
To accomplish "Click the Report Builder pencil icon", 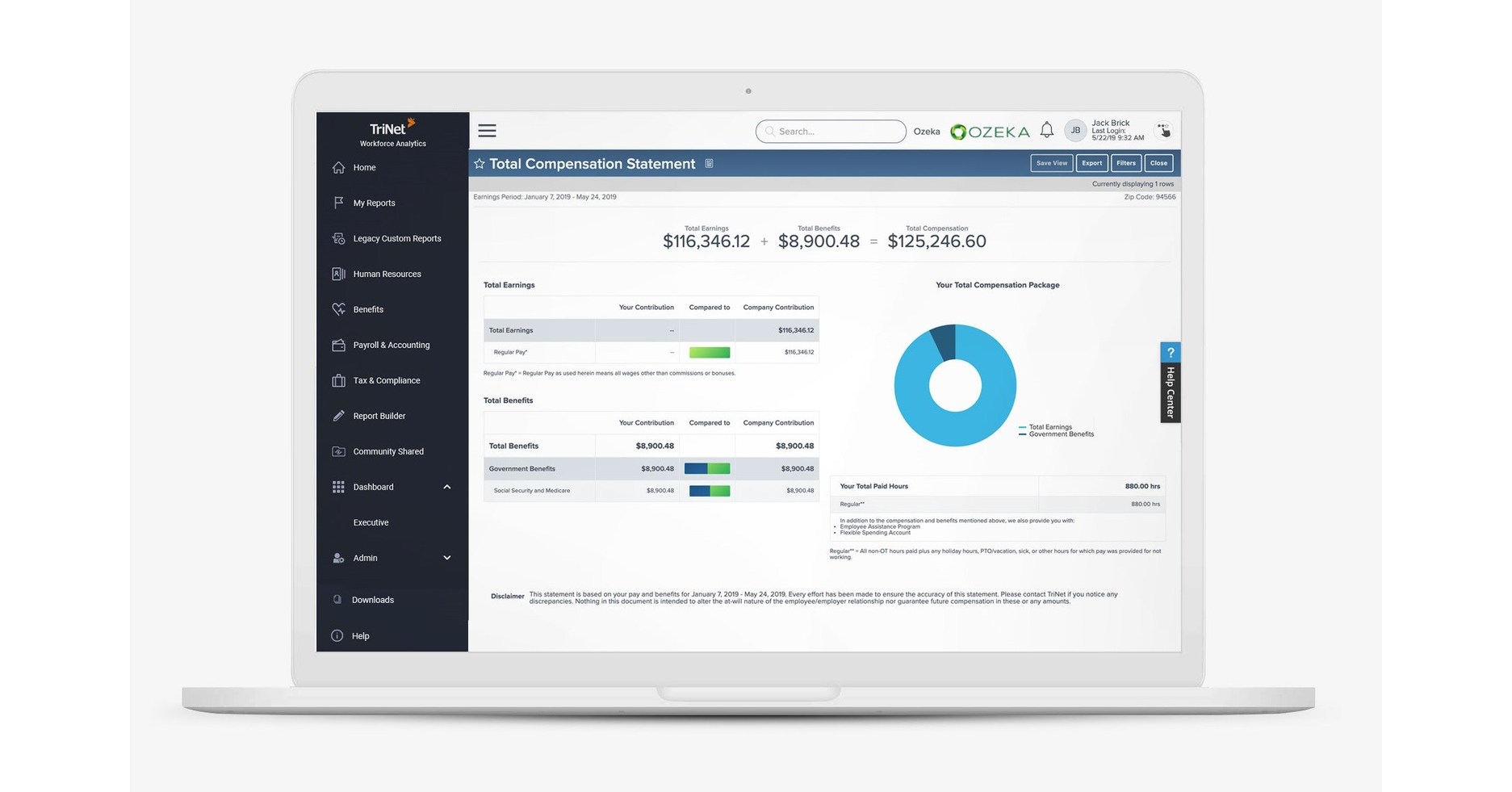I will coord(338,416).
